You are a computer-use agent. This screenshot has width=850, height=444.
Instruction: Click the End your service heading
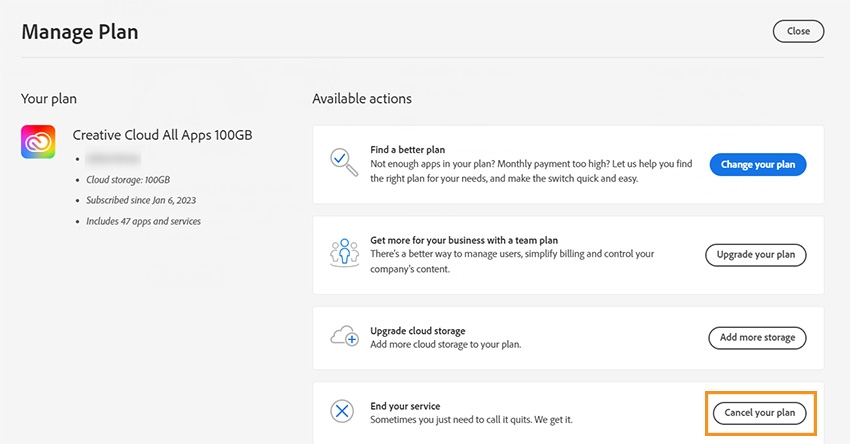pyautogui.click(x=405, y=406)
